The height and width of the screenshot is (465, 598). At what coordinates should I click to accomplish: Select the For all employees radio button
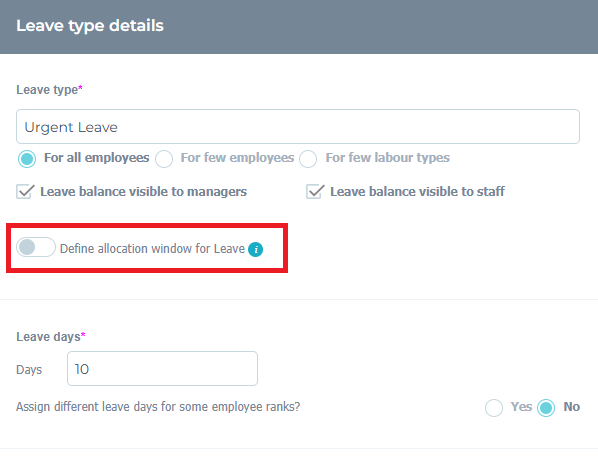click(x=27, y=159)
